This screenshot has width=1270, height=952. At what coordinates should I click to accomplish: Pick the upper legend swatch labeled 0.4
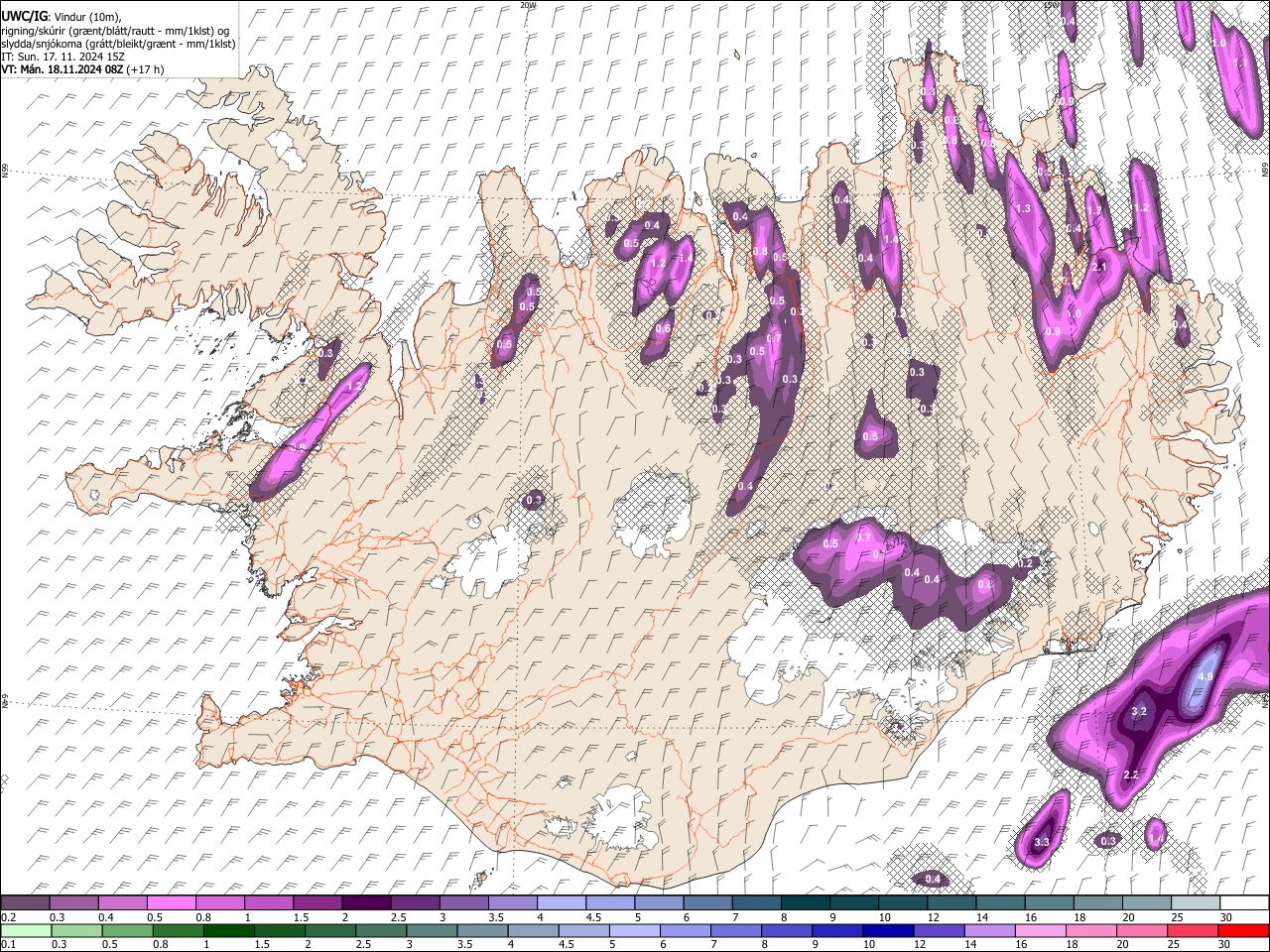(x=122, y=902)
